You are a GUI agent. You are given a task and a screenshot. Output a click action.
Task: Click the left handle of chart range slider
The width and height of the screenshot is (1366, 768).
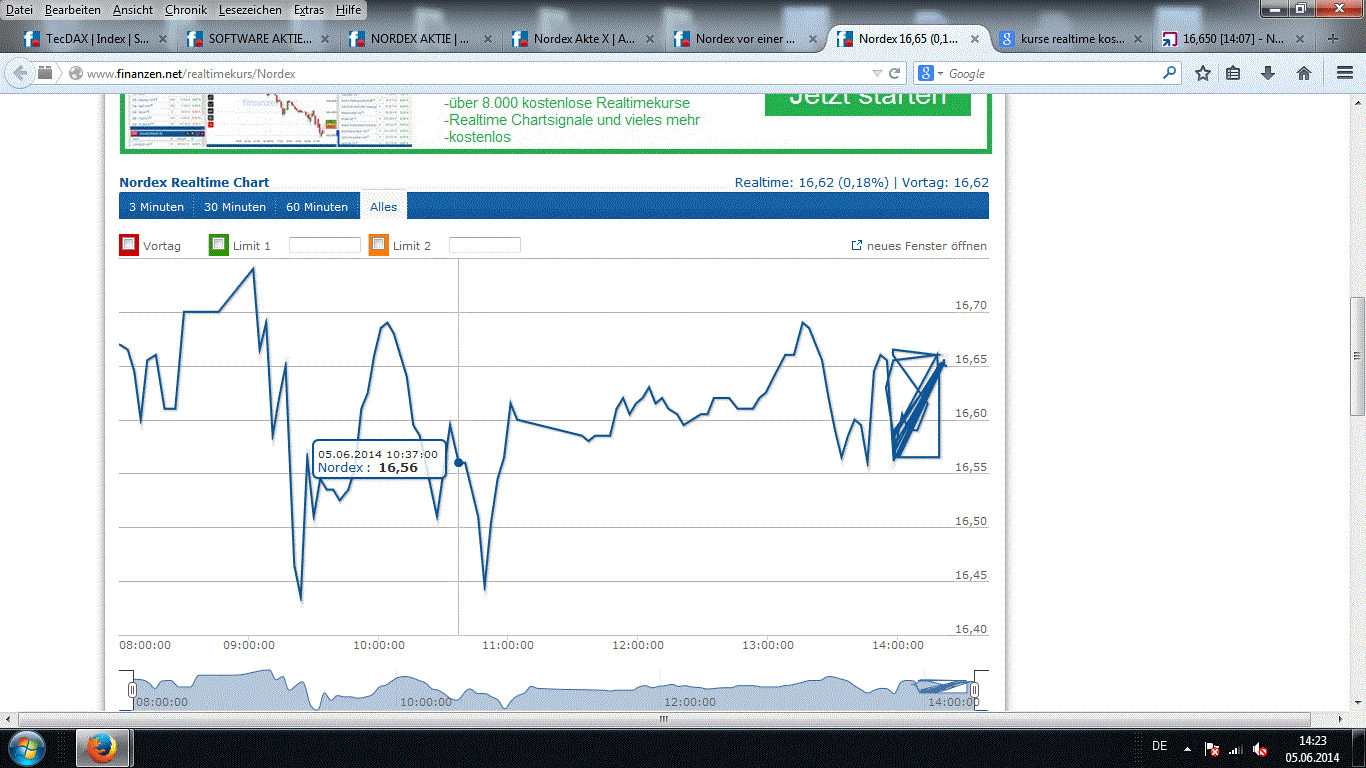[132, 690]
